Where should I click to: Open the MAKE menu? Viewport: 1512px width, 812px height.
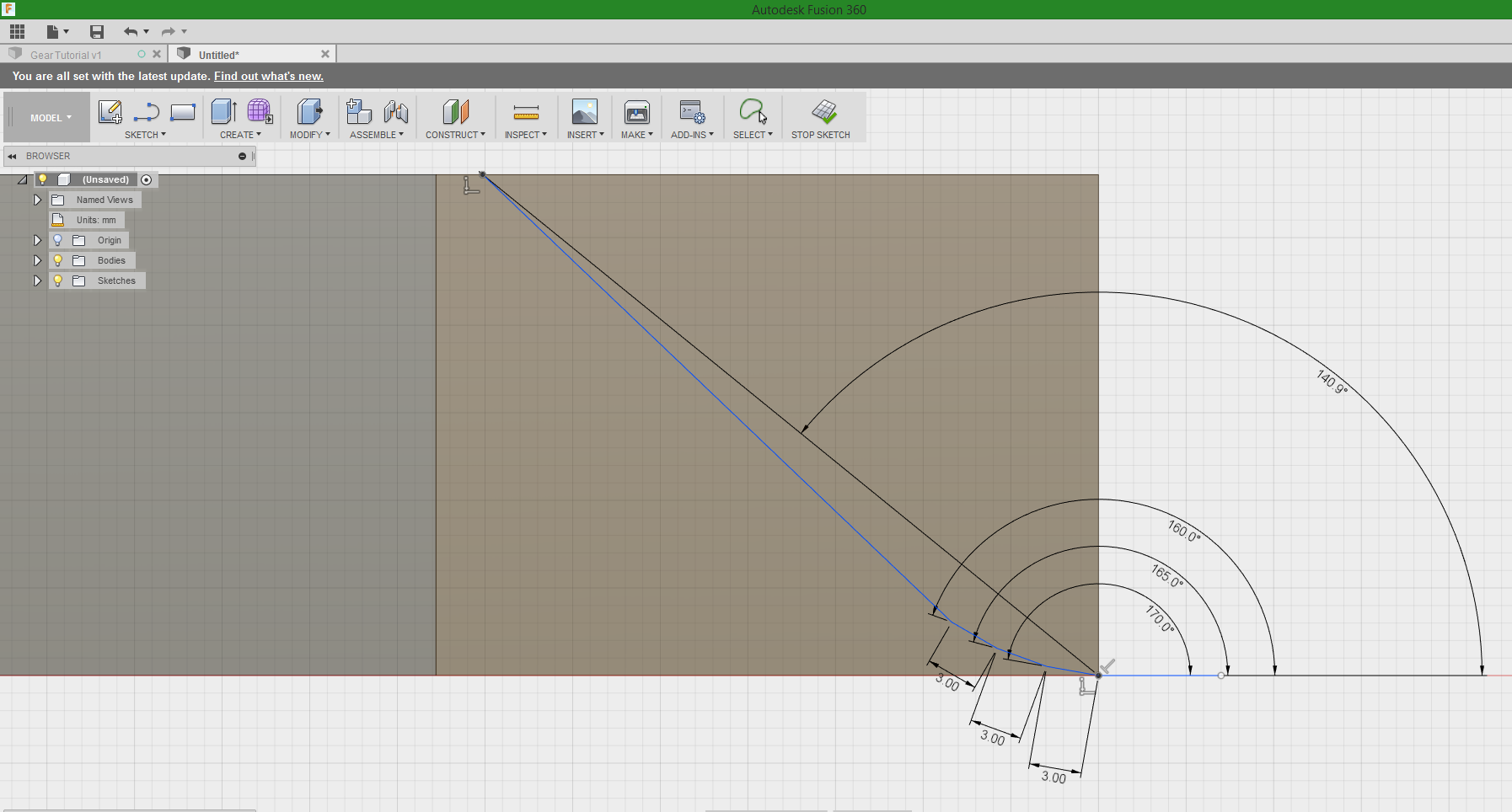[637, 135]
